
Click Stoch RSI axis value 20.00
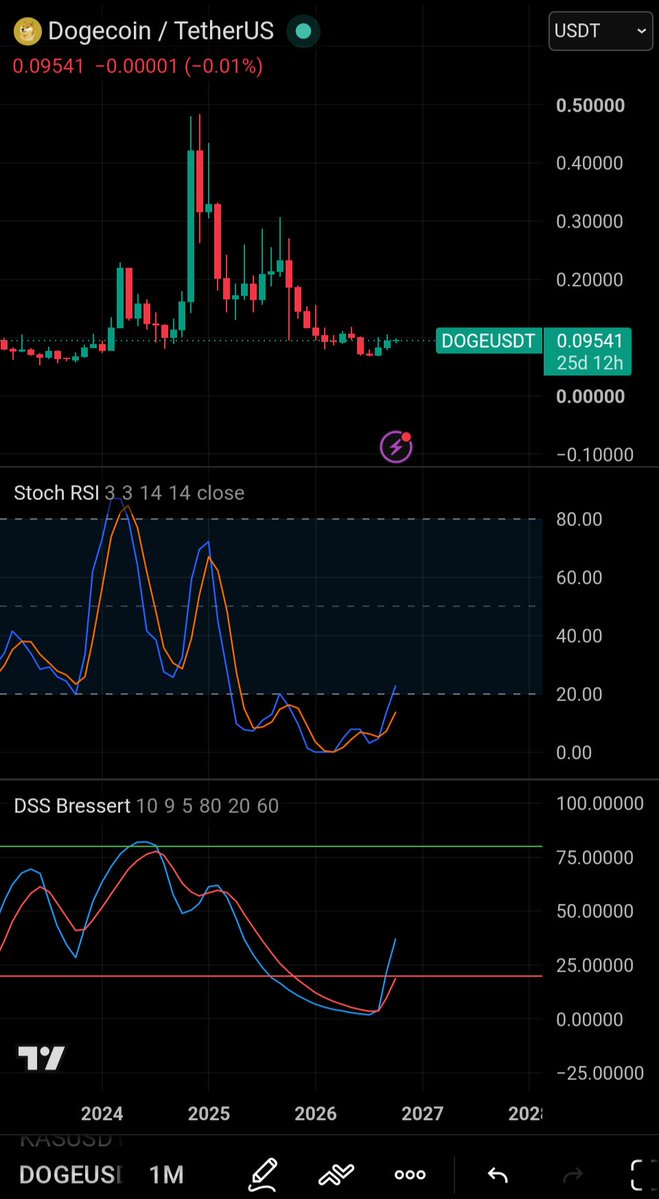579,694
